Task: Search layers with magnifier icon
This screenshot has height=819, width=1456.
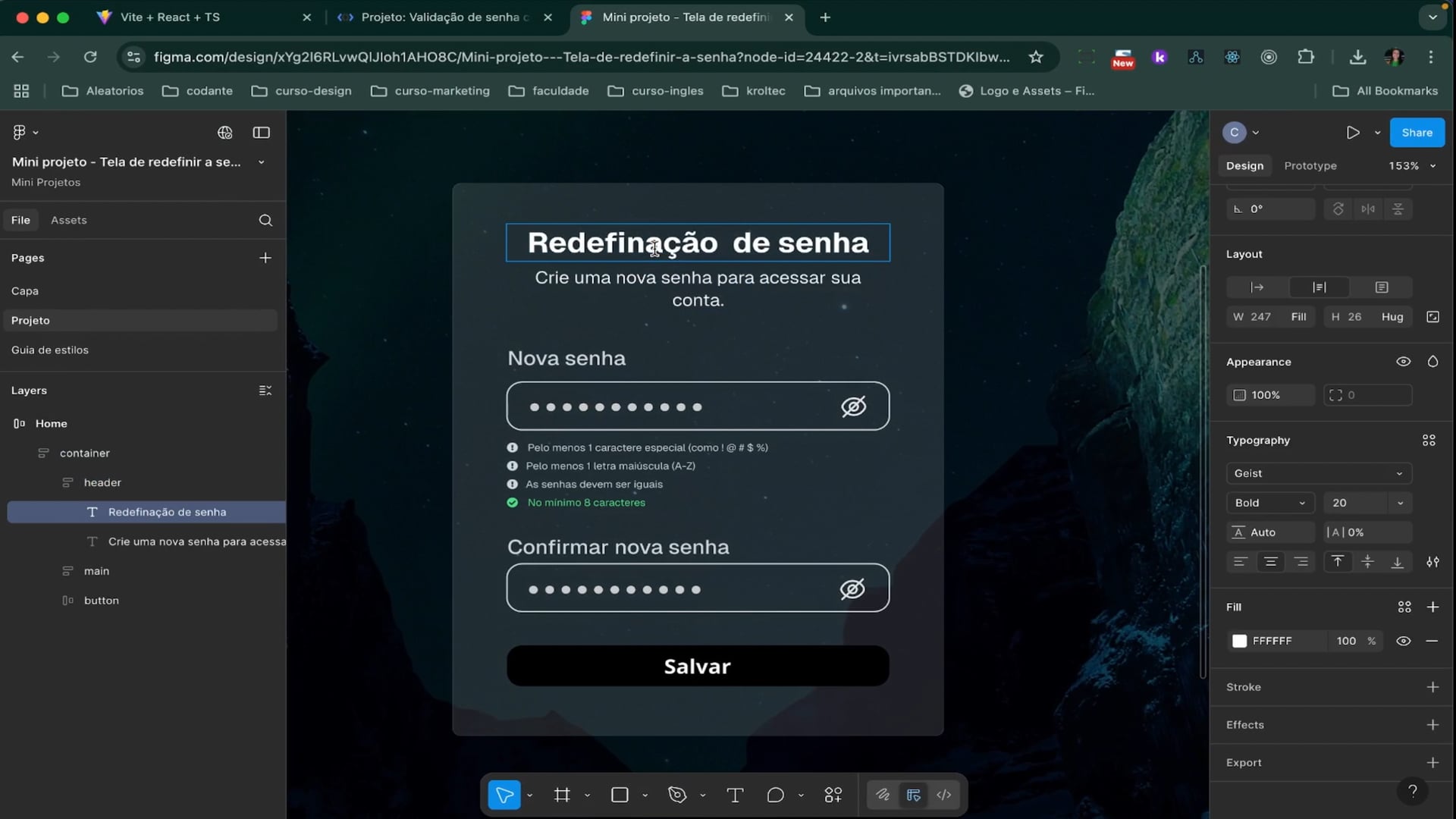Action: pos(265,220)
